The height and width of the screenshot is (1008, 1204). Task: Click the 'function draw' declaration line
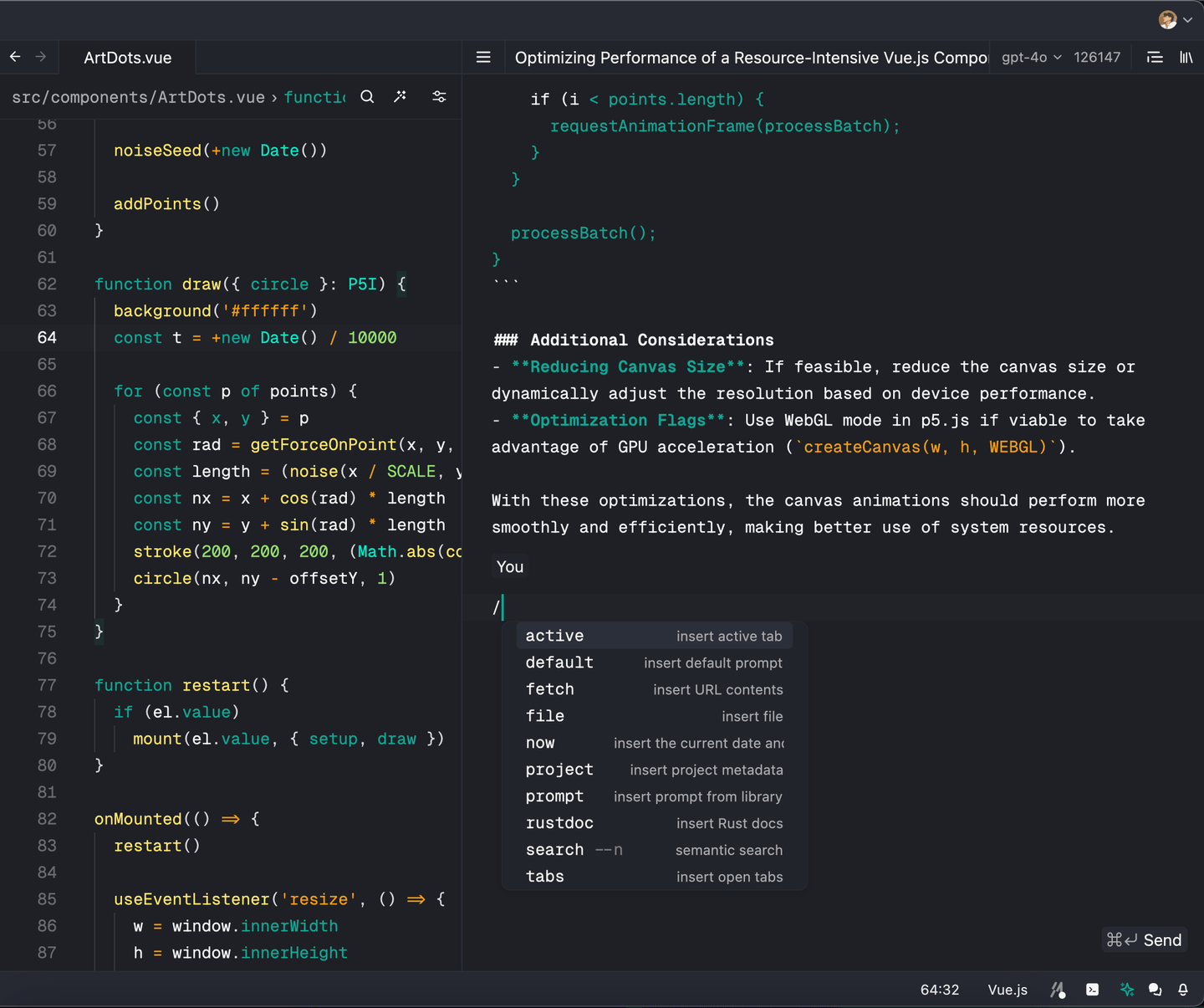[x=250, y=284]
